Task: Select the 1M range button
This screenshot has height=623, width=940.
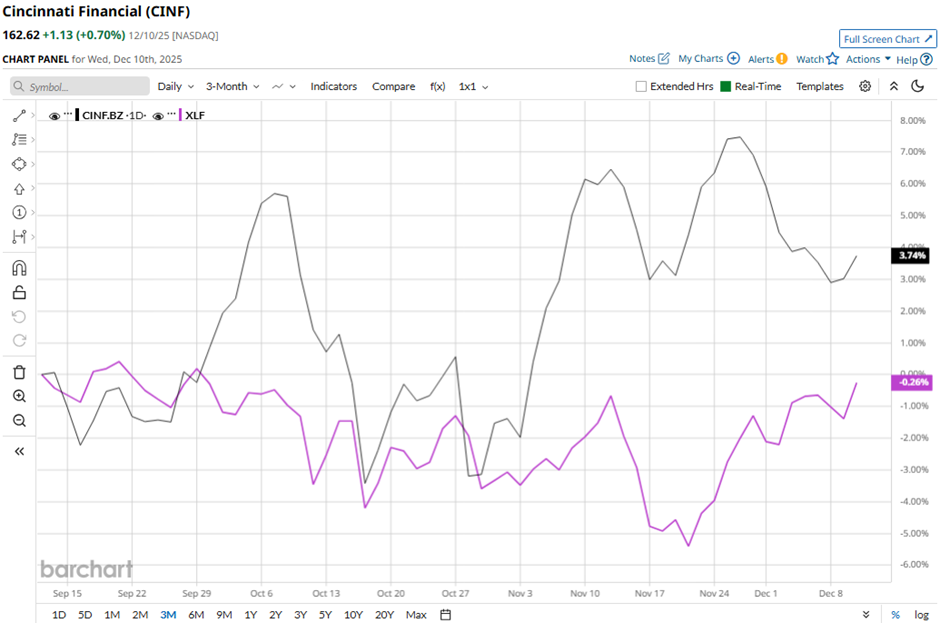Action: [112, 615]
